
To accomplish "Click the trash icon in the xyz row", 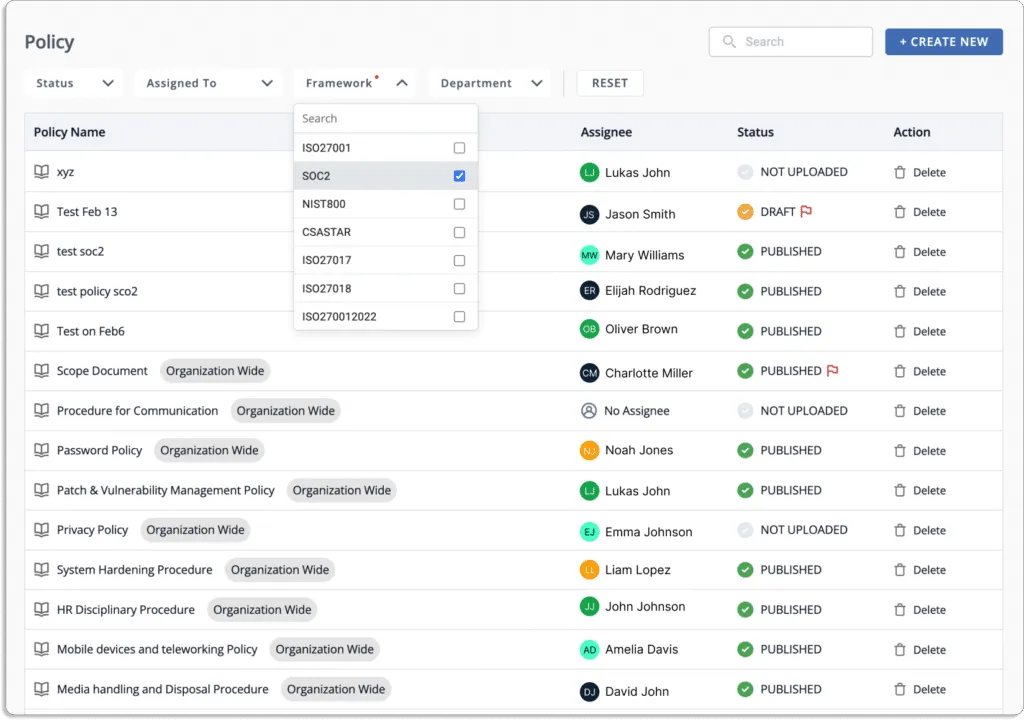I will [x=899, y=172].
